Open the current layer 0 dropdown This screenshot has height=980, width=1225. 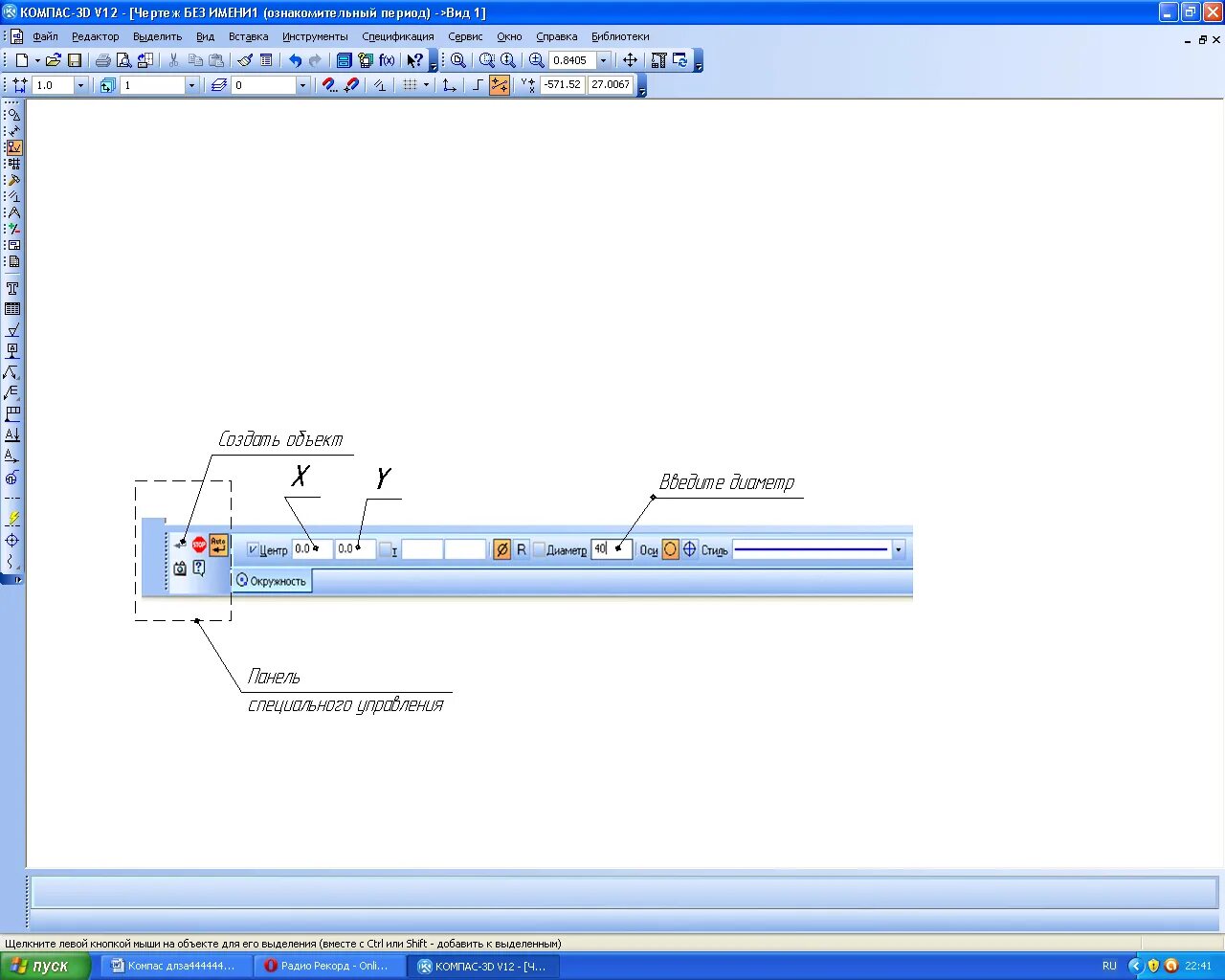[302, 85]
